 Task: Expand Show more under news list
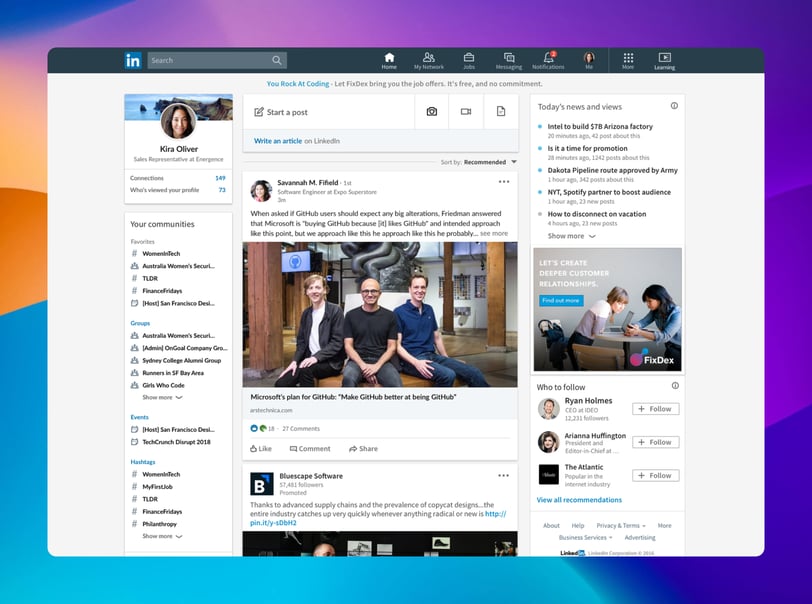click(571, 236)
